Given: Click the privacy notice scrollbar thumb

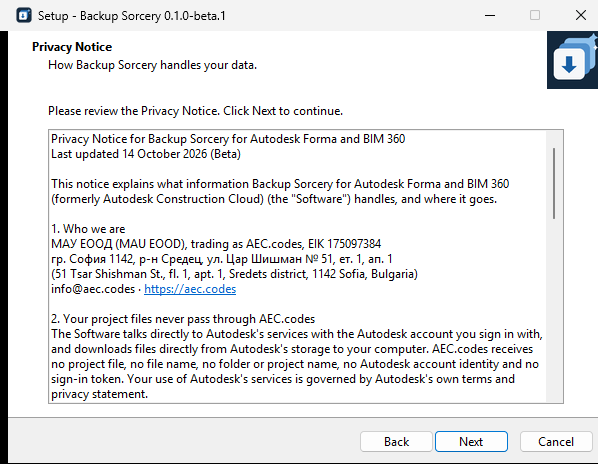Looking at the screenshot, I should 554,183.
